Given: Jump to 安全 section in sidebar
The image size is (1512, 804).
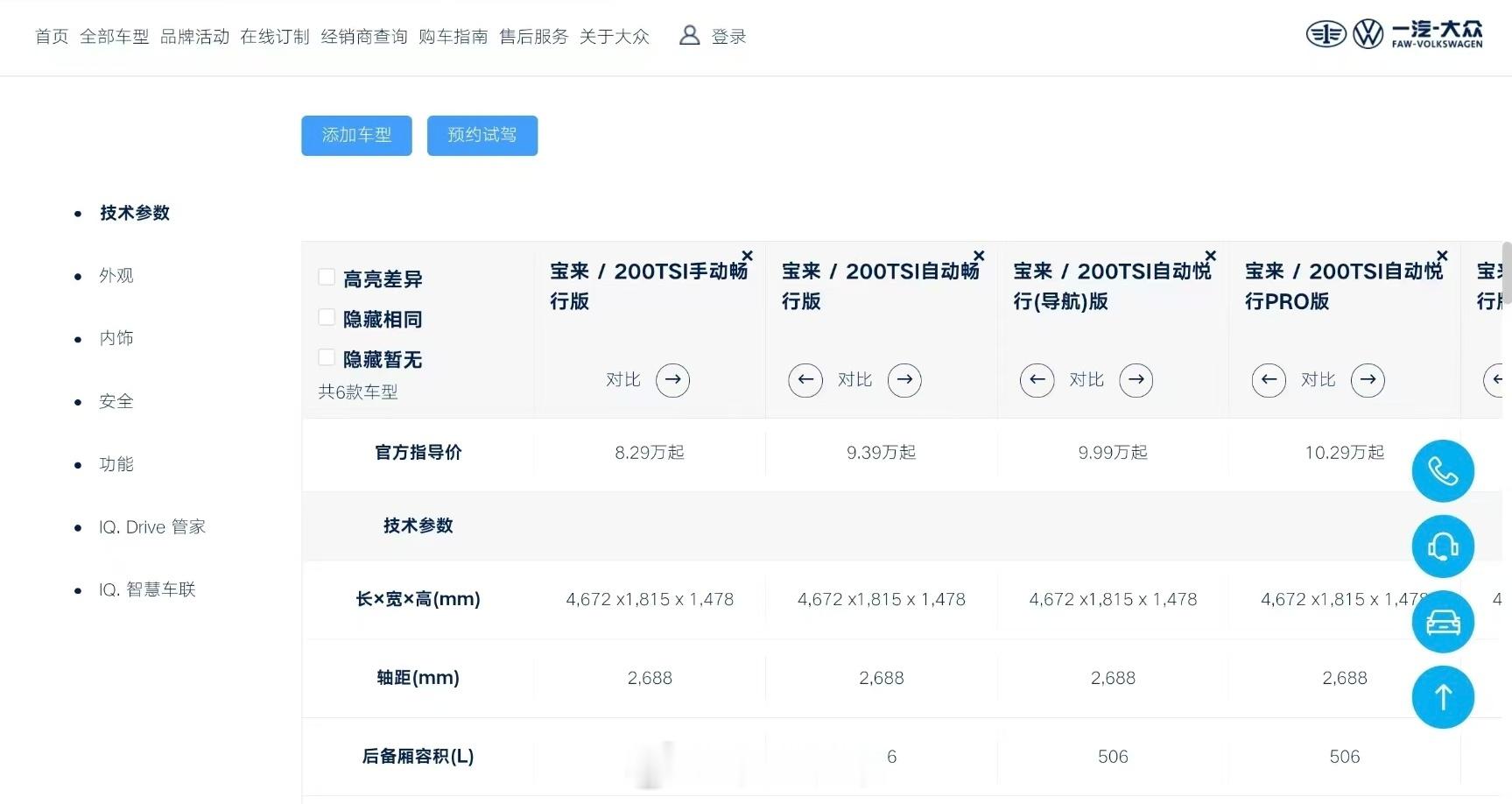Looking at the screenshot, I should tap(116, 402).
